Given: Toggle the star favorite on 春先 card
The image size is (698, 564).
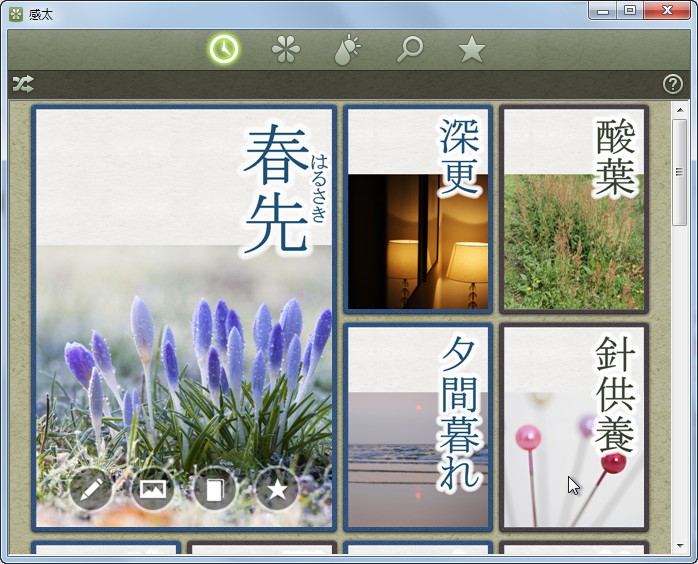Looking at the screenshot, I should click(x=276, y=489).
